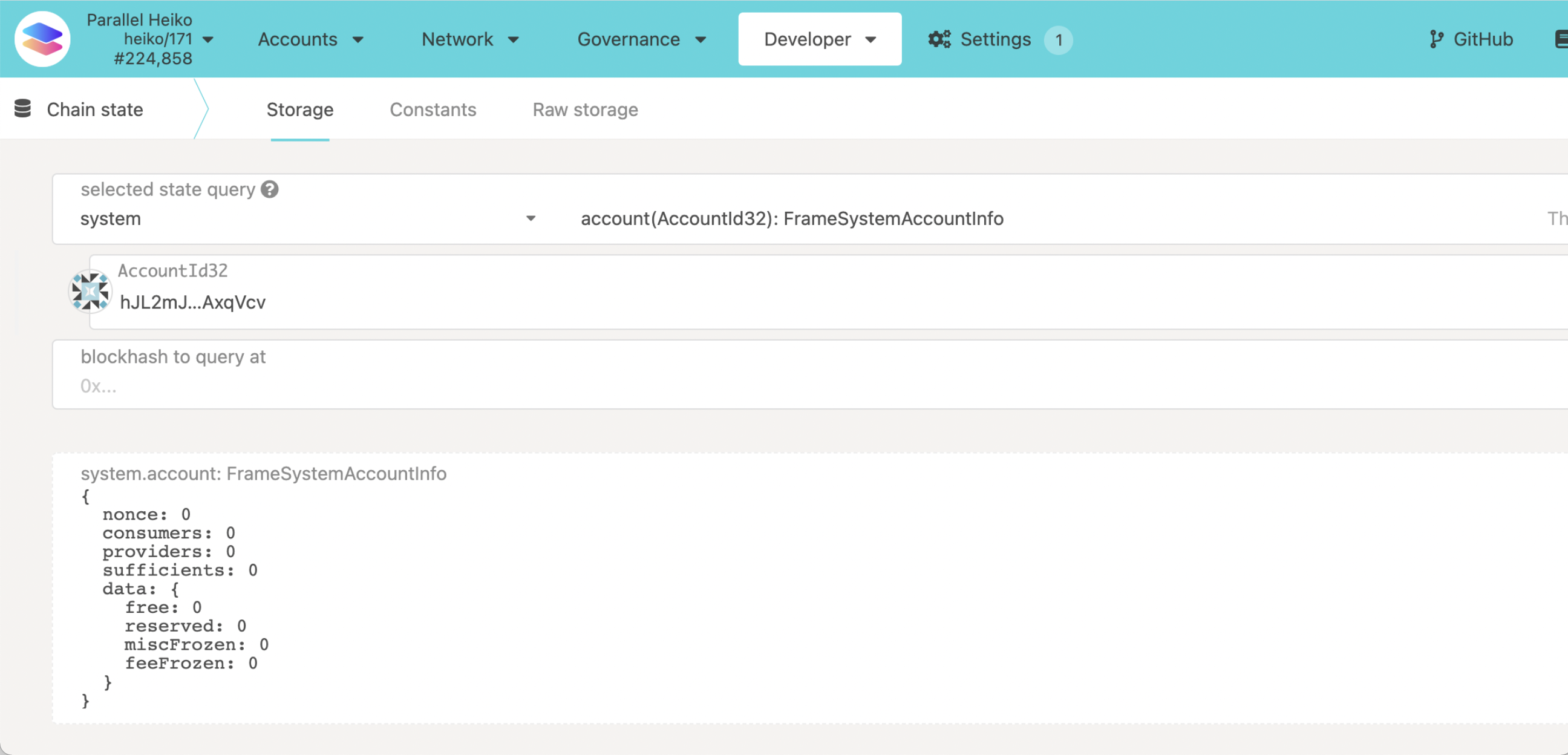This screenshot has width=1568, height=755.
Task: Open the system pallet dropdown
Action: [304, 218]
